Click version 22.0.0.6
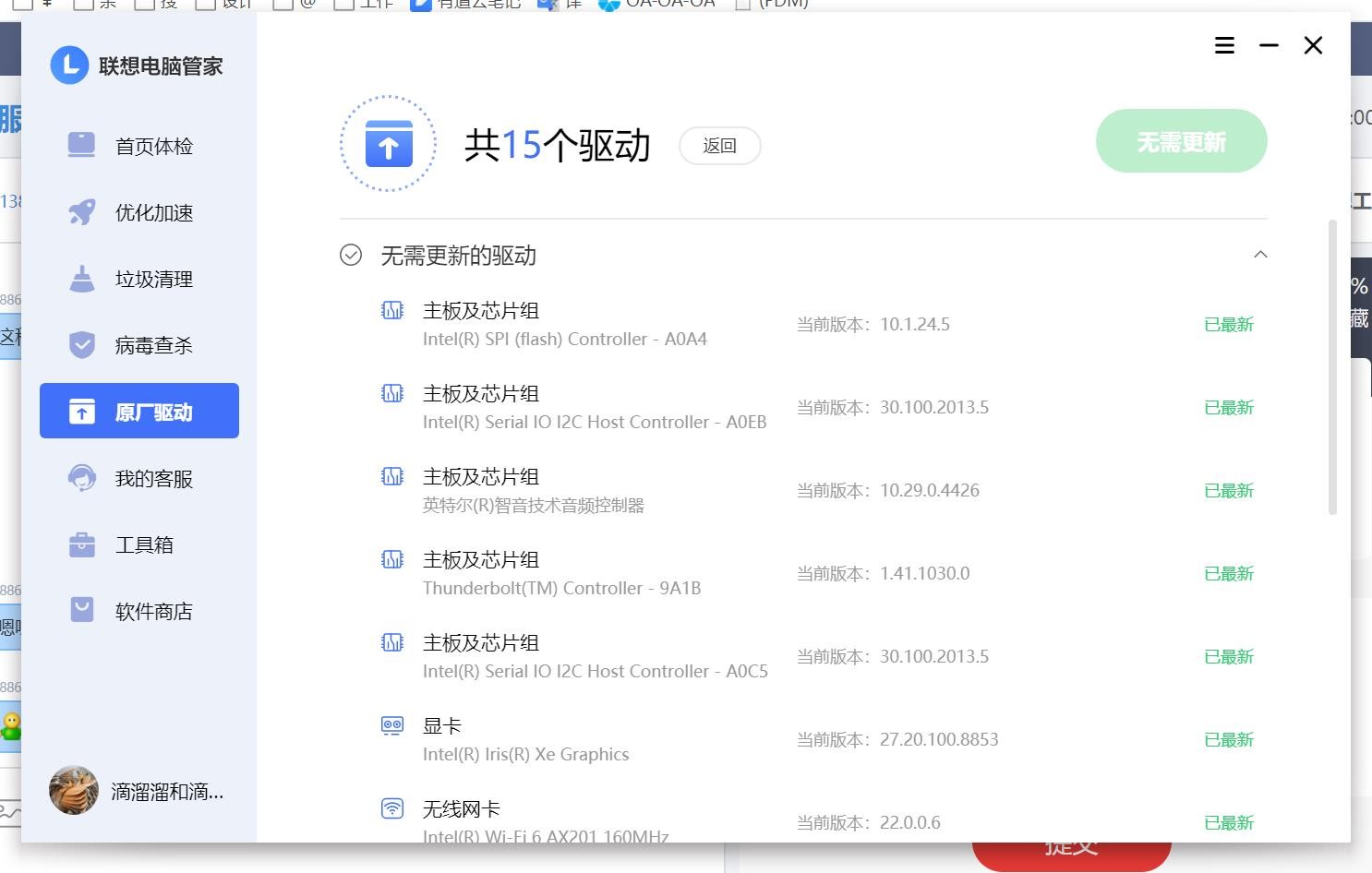The image size is (1372, 873). coord(910,822)
